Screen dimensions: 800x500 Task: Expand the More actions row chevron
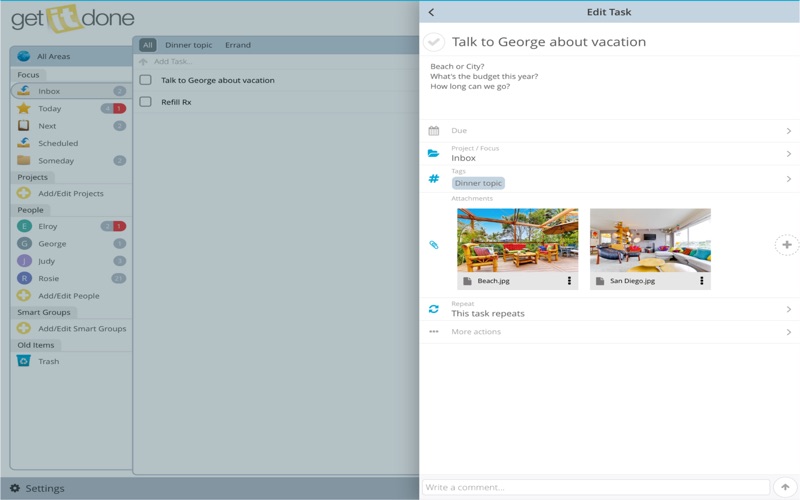[x=788, y=332]
